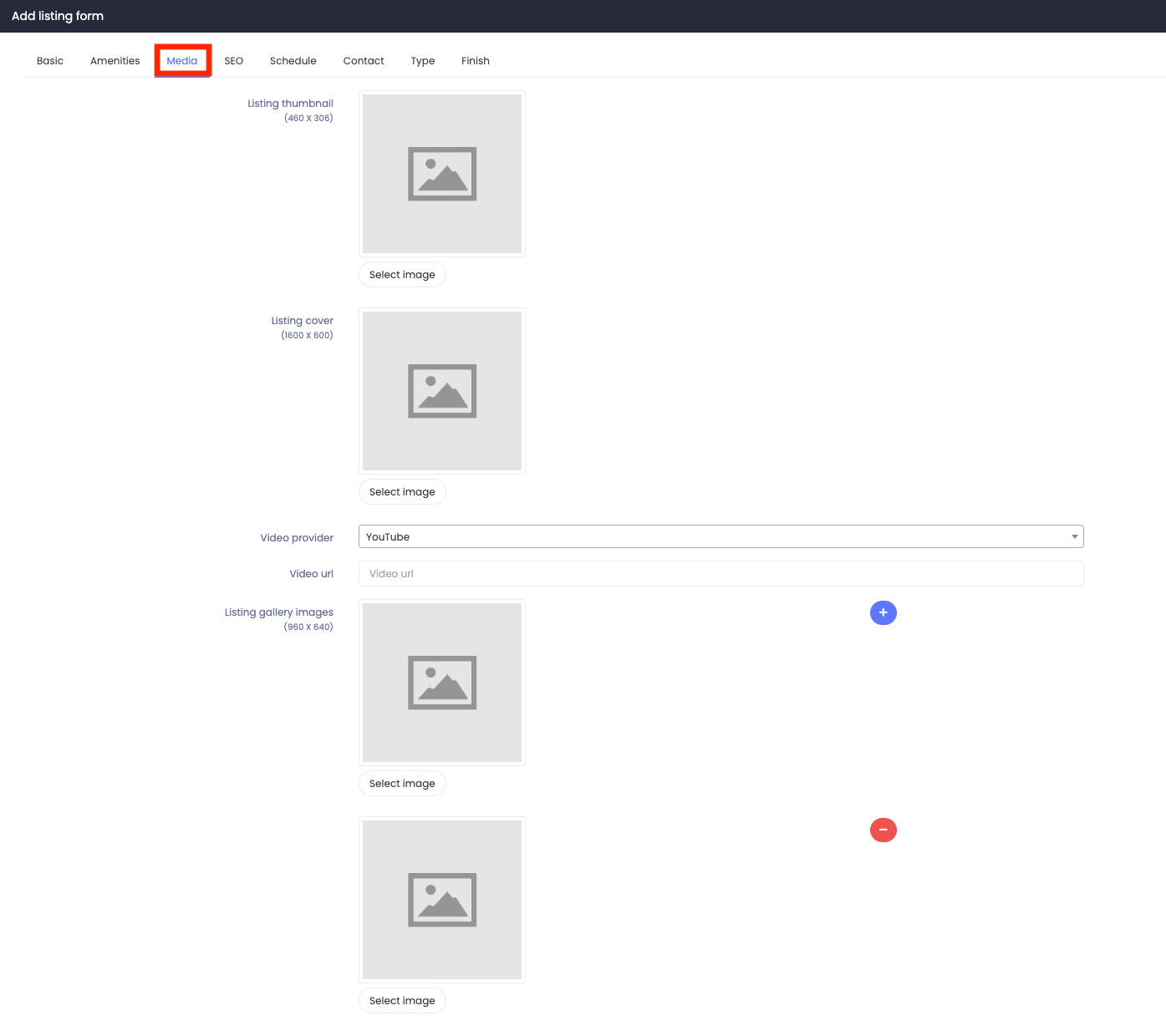The width and height of the screenshot is (1166, 1036).
Task: Click Select image for second gallery image
Action: (x=402, y=1001)
